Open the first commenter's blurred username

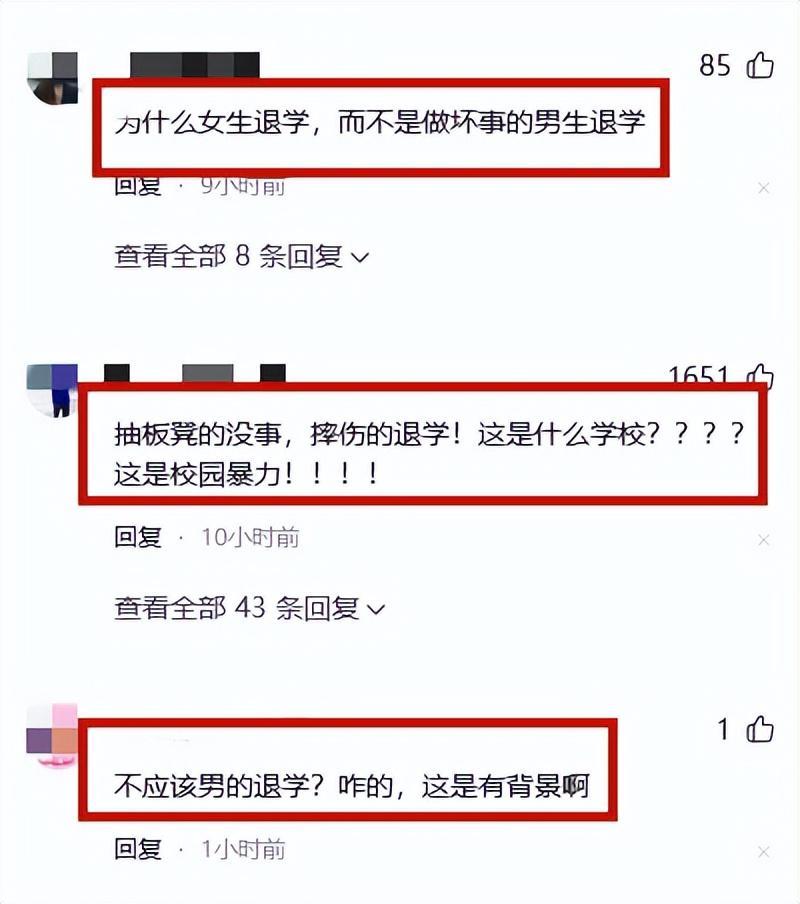(x=195, y=64)
